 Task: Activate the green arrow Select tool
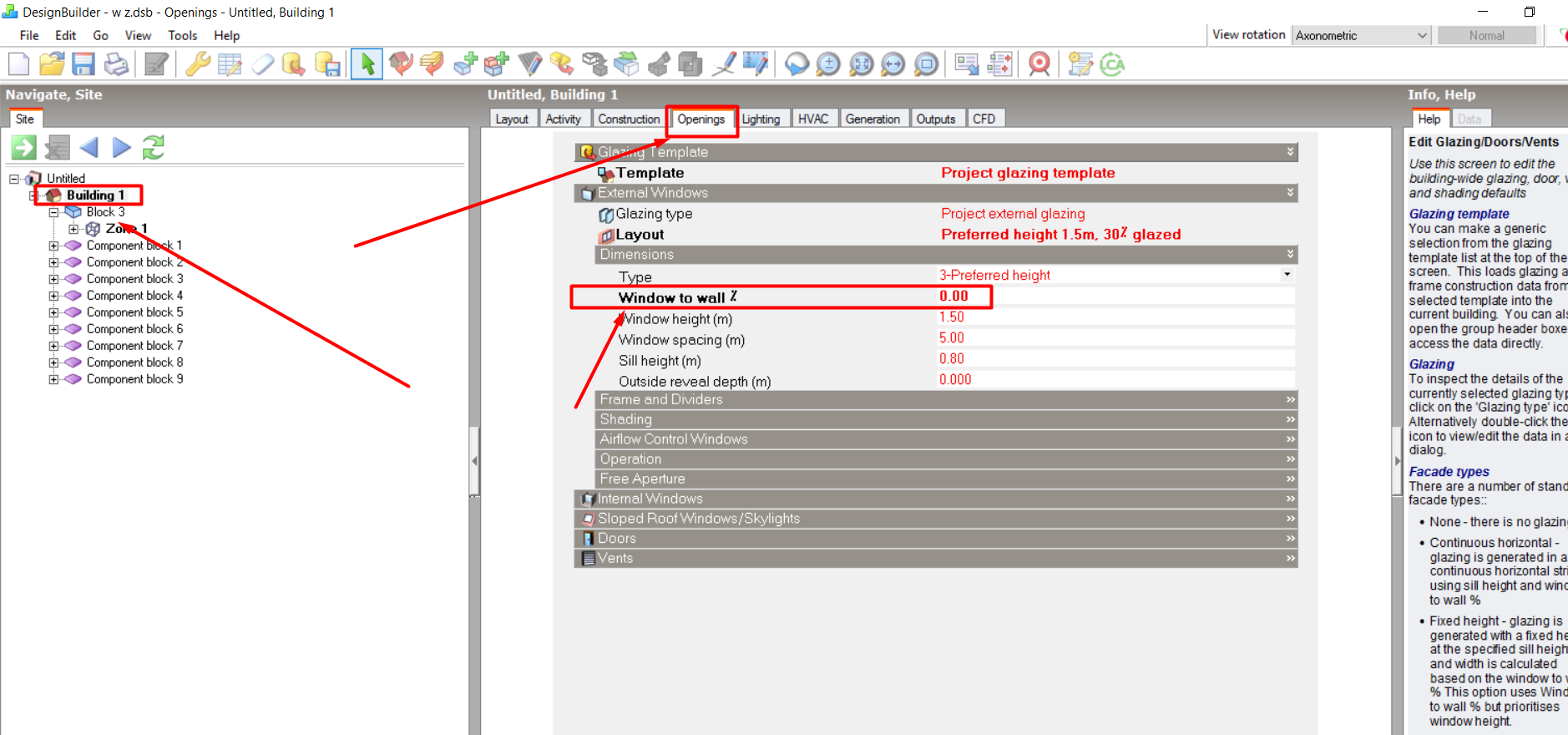tap(367, 64)
